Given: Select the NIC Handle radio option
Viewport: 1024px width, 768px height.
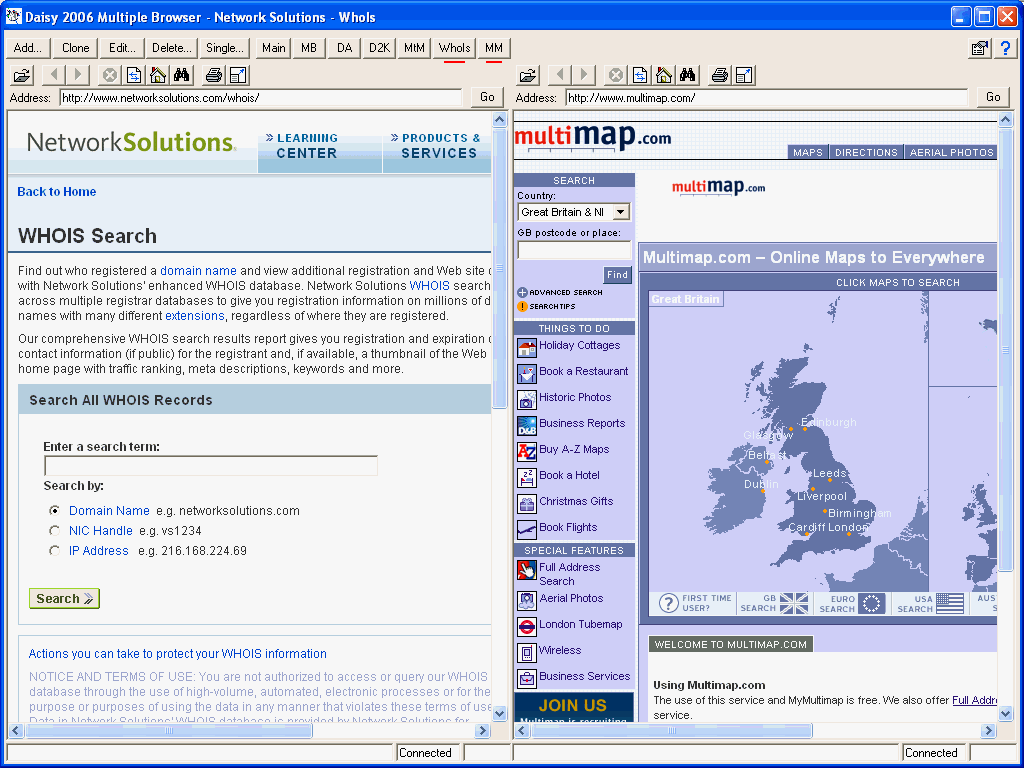Looking at the screenshot, I should pyautogui.click(x=54, y=531).
